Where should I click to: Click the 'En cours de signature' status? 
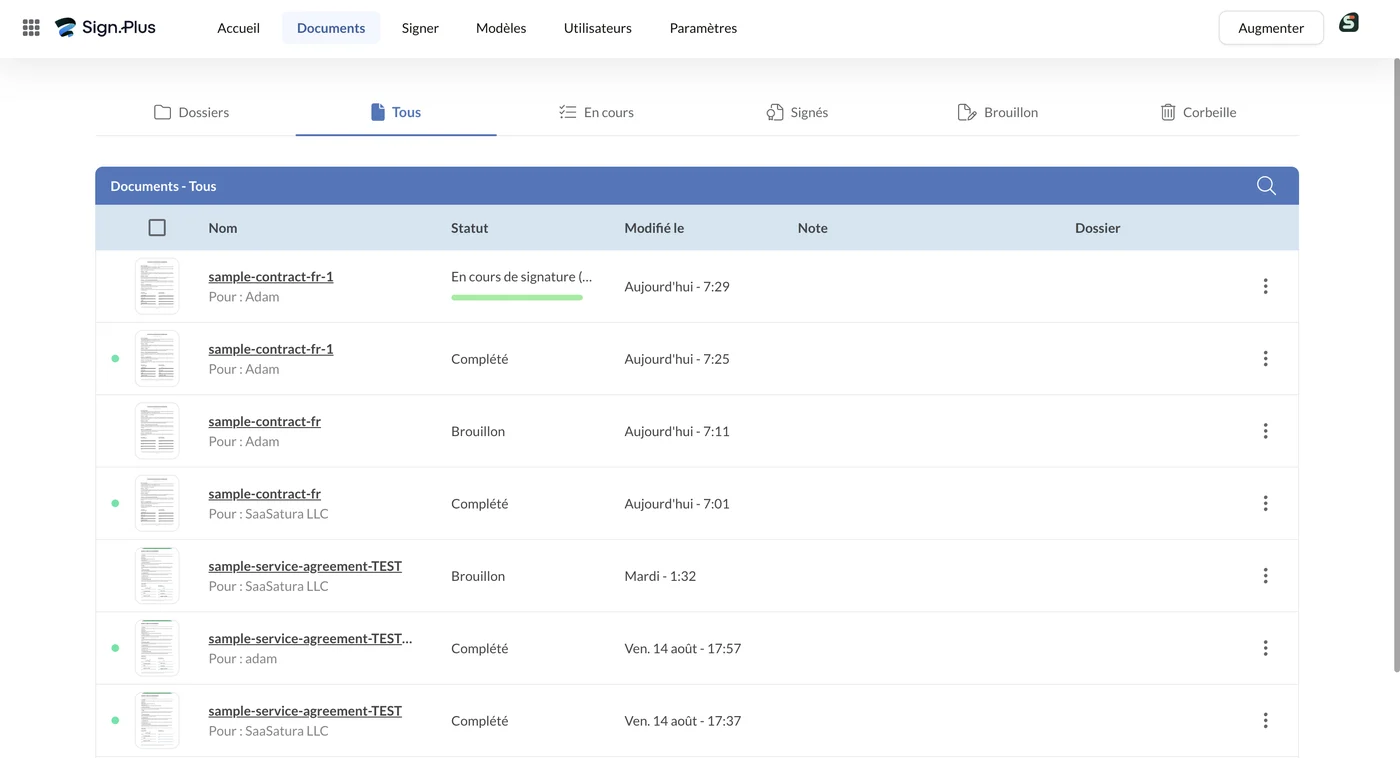pos(521,277)
